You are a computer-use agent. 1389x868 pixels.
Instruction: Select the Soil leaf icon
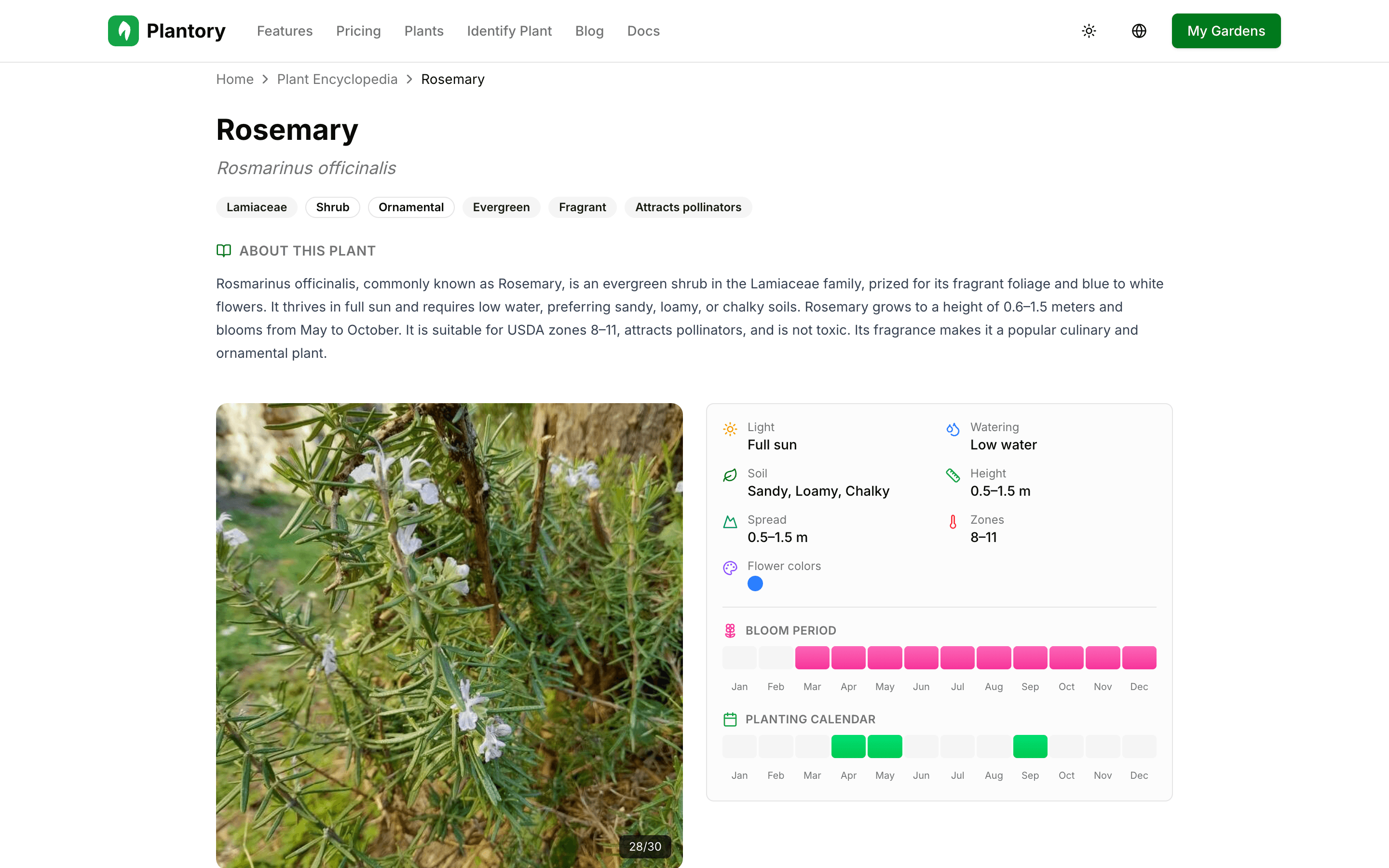tap(730, 475)
